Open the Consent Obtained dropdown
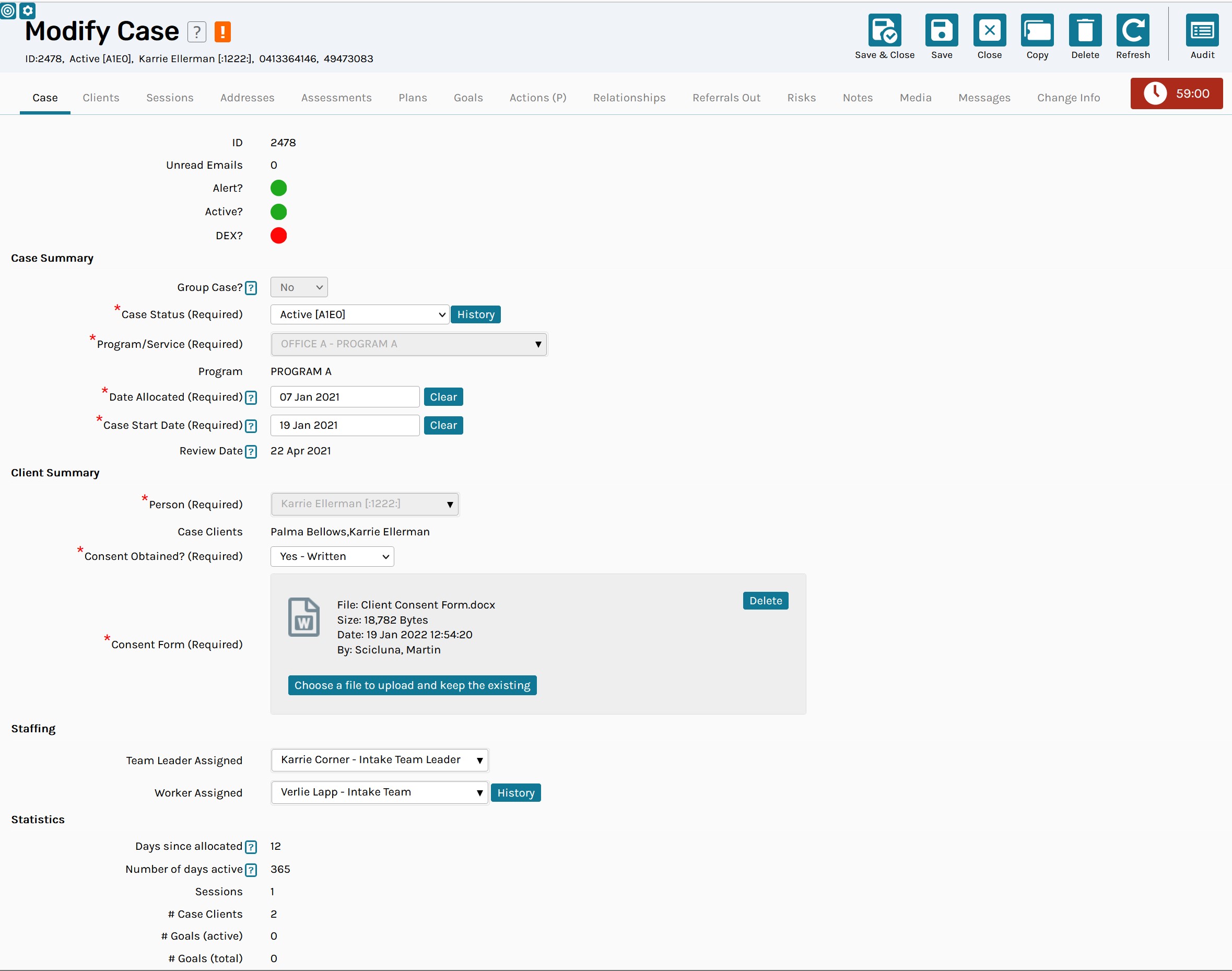 332,556
